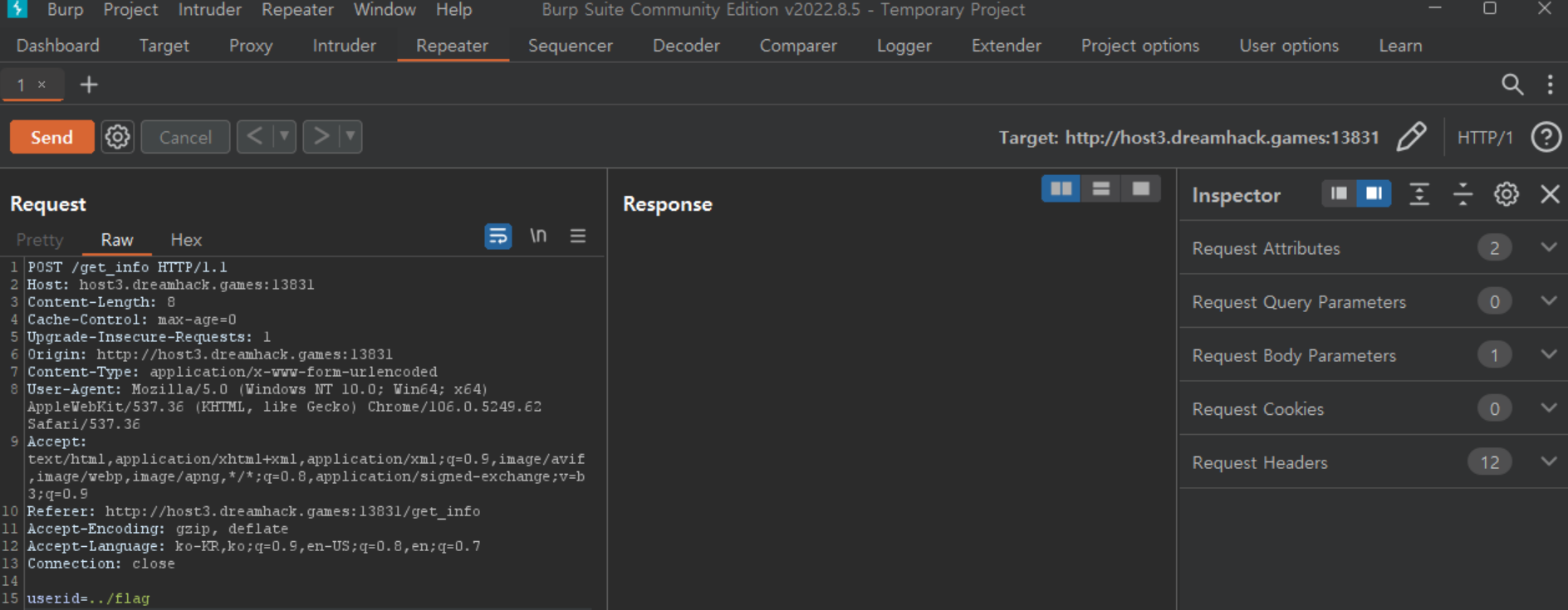Switch to the Decoder tab
The image size is (1568, 610).
(686, 46)
